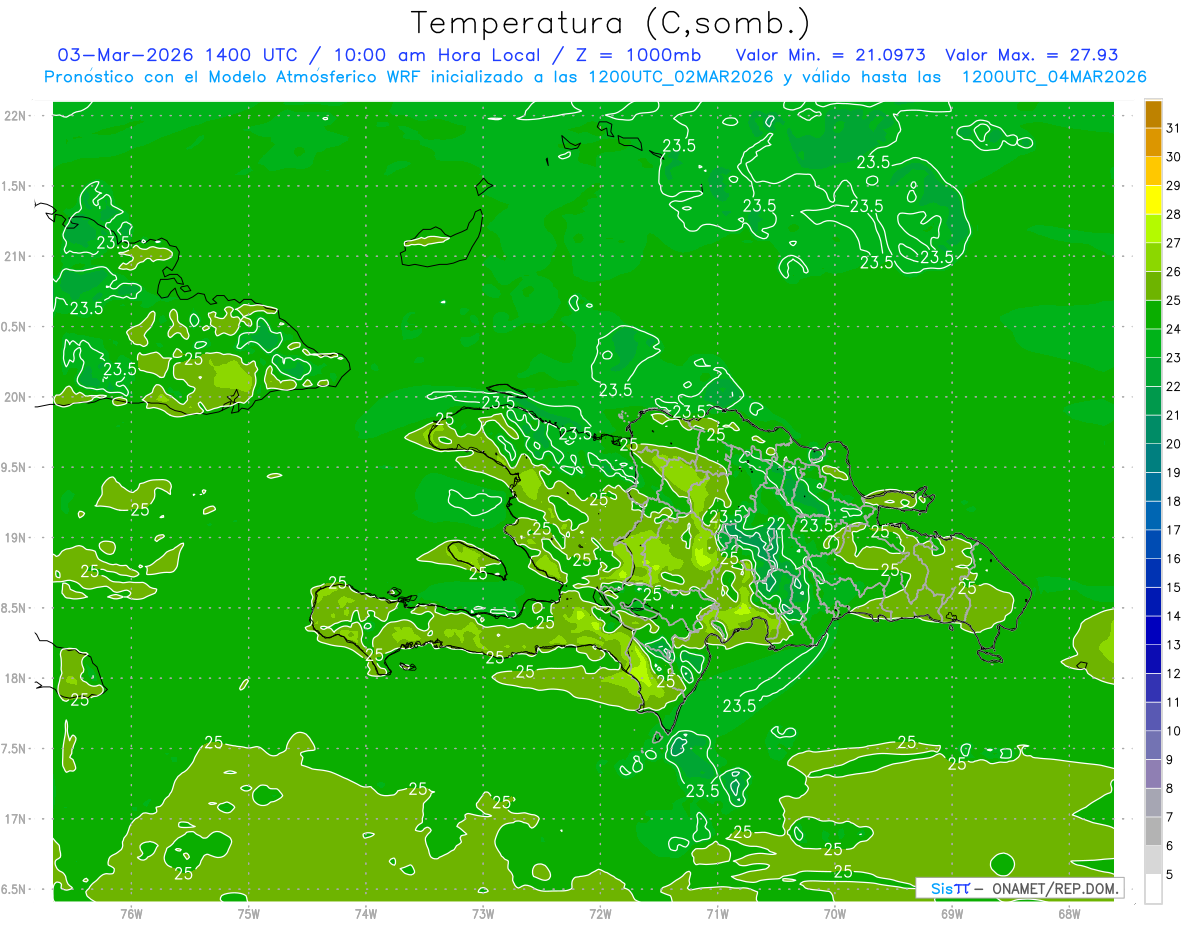Screen dimensions: 1200x927
Task: Click the yellow legend swatch between 28 and 29
Action: [x=1153, y=200]
